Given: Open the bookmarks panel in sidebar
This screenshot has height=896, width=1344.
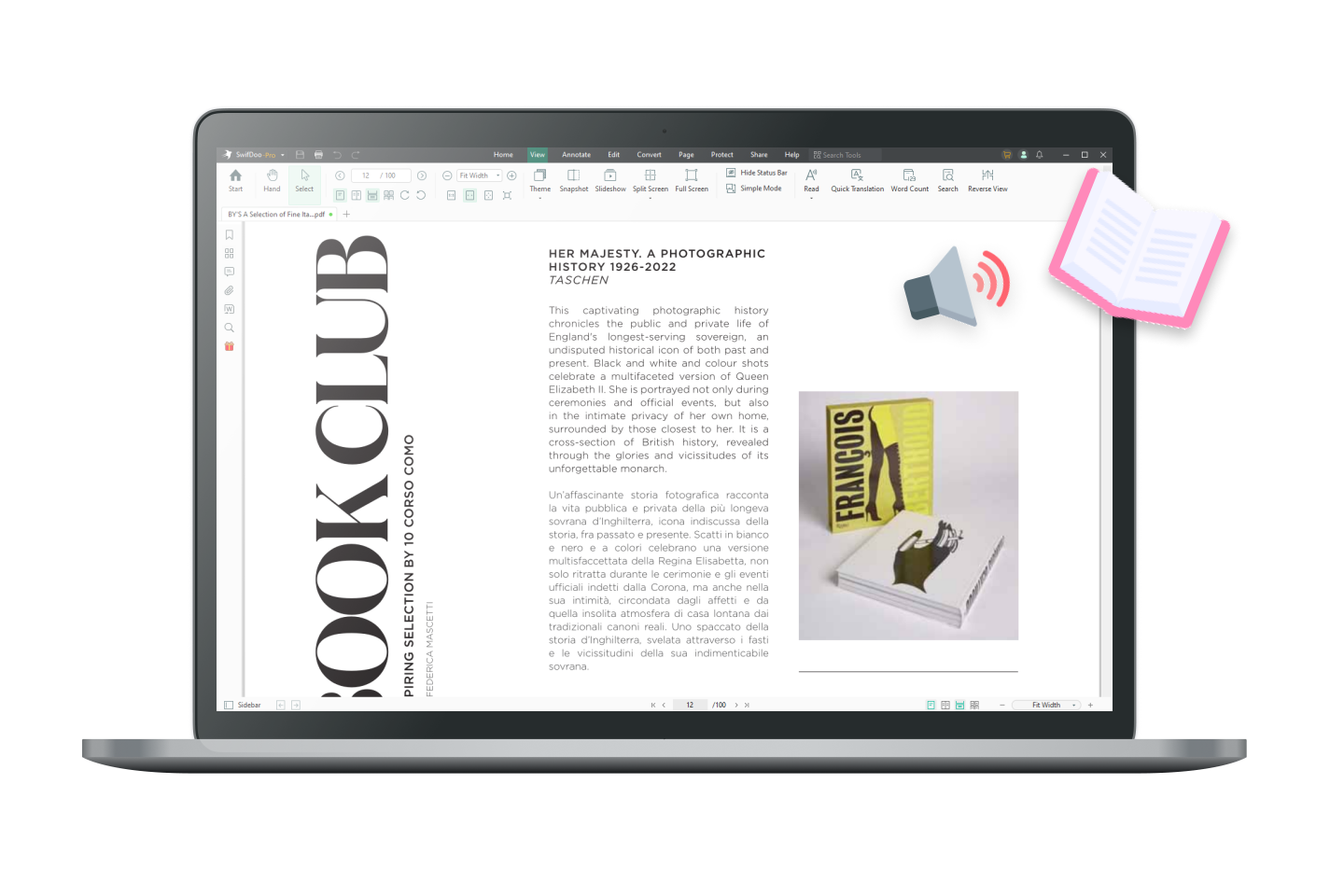Looking at the screenshot, I should coord(229,235).
